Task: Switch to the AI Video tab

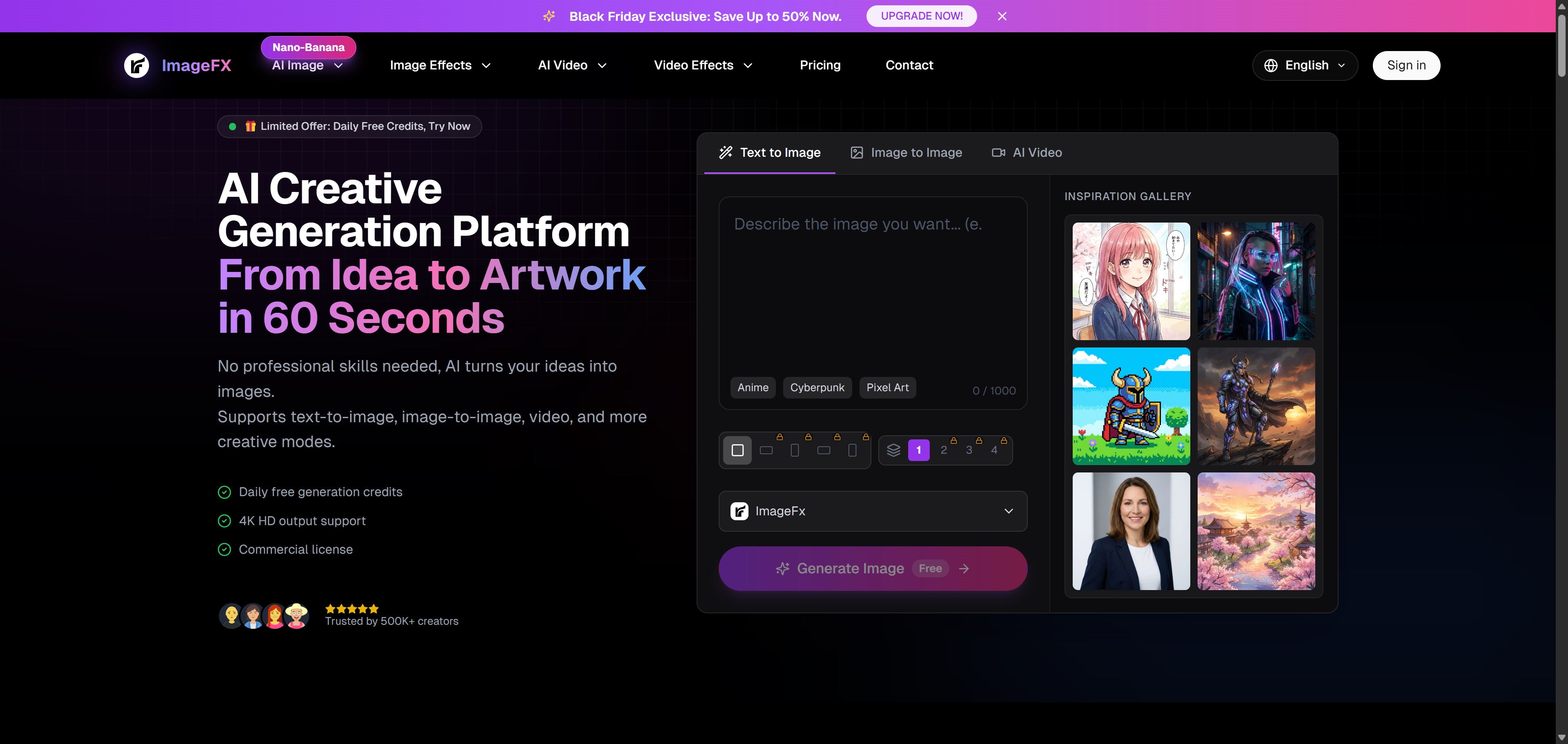Action: pyautogui.click(x=1027, y=153)
